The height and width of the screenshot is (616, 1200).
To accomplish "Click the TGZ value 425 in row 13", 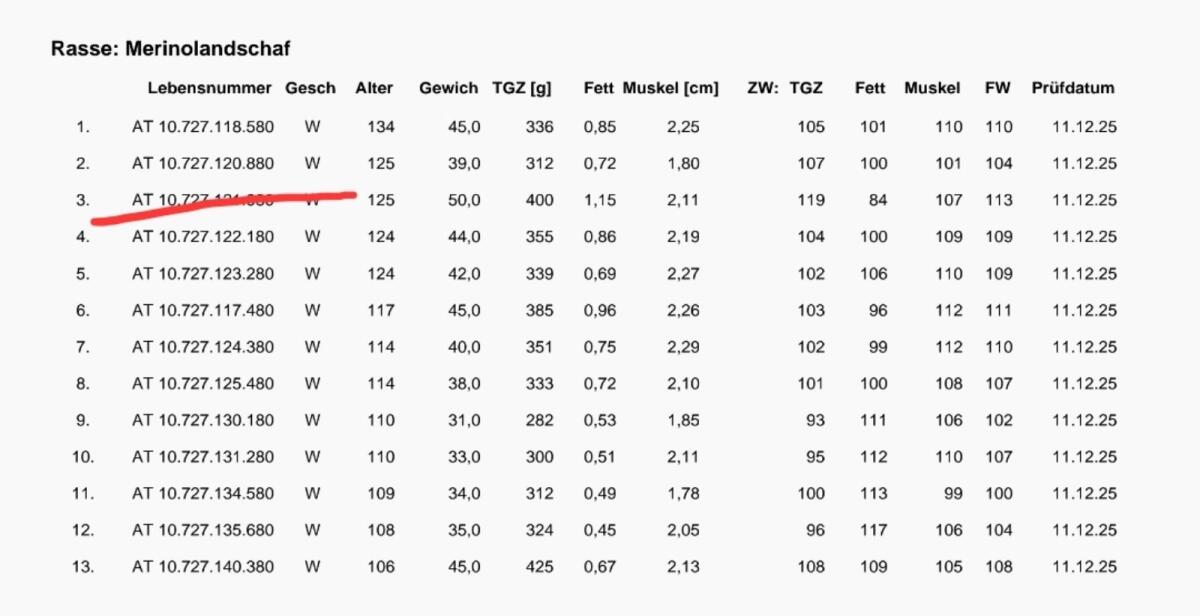I will coord(539,567).
